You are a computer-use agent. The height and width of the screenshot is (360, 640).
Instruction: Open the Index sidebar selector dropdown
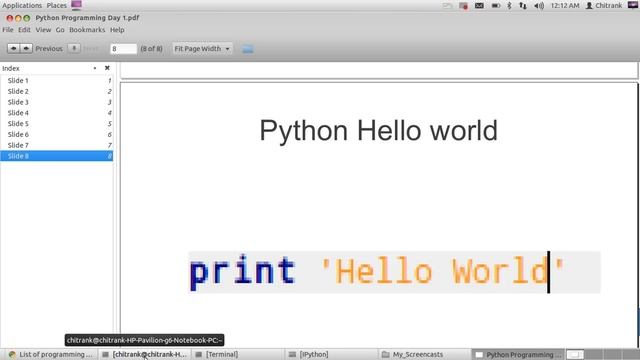(95, 68)
